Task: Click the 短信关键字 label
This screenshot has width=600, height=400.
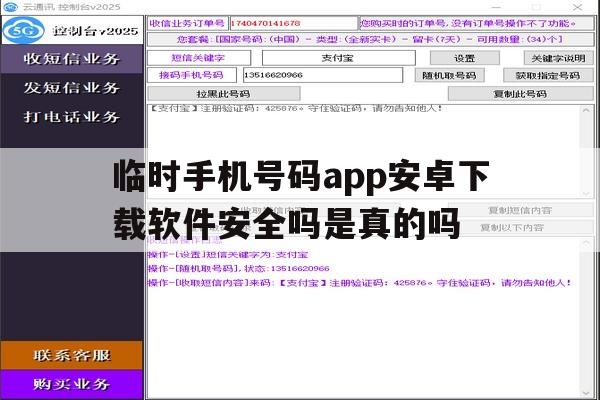Action: [198, 58]
